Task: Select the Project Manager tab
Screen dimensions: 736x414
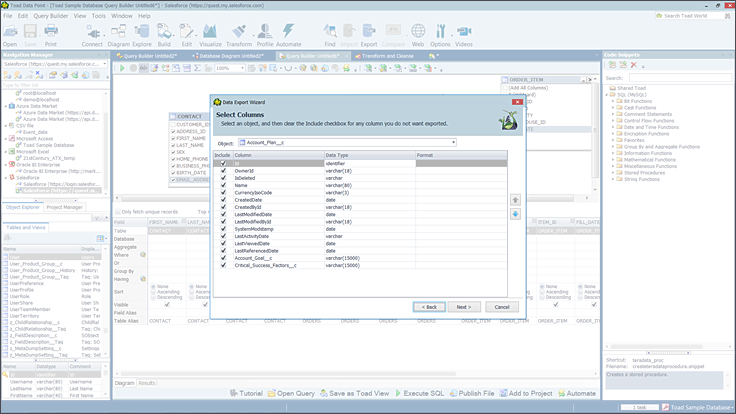Action: (x=64, y=207)
